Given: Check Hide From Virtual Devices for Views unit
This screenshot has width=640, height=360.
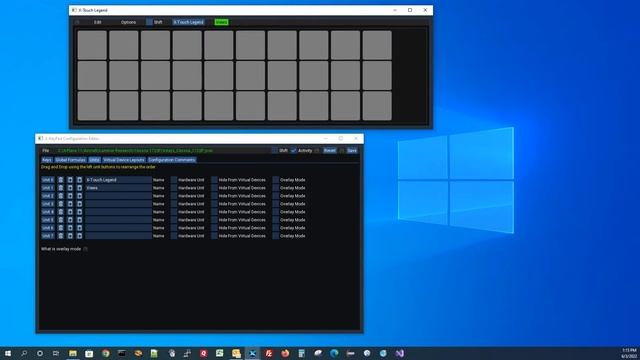Looking at the screenshot, I should pyautogui.click(x=214, y=188).
